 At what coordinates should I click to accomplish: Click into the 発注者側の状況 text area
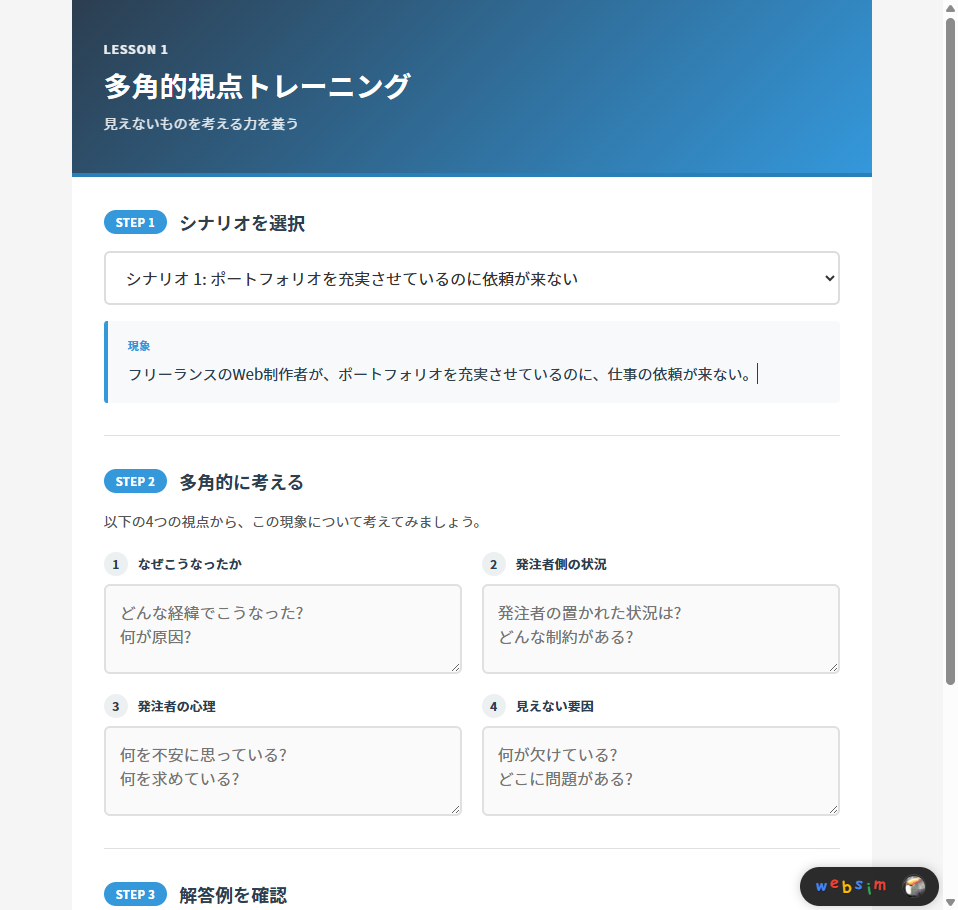coord(660,628)
